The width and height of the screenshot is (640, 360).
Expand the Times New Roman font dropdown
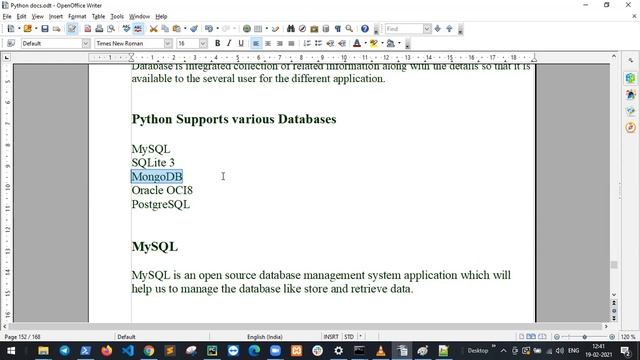[x=168, y=43]
